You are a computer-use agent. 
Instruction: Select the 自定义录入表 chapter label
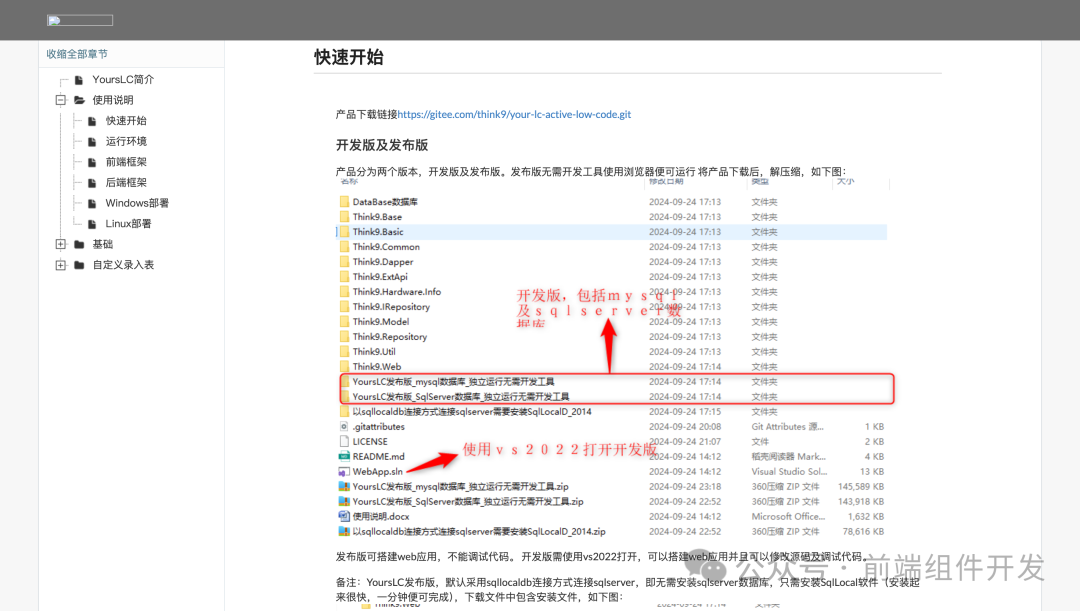coord(123,265)
